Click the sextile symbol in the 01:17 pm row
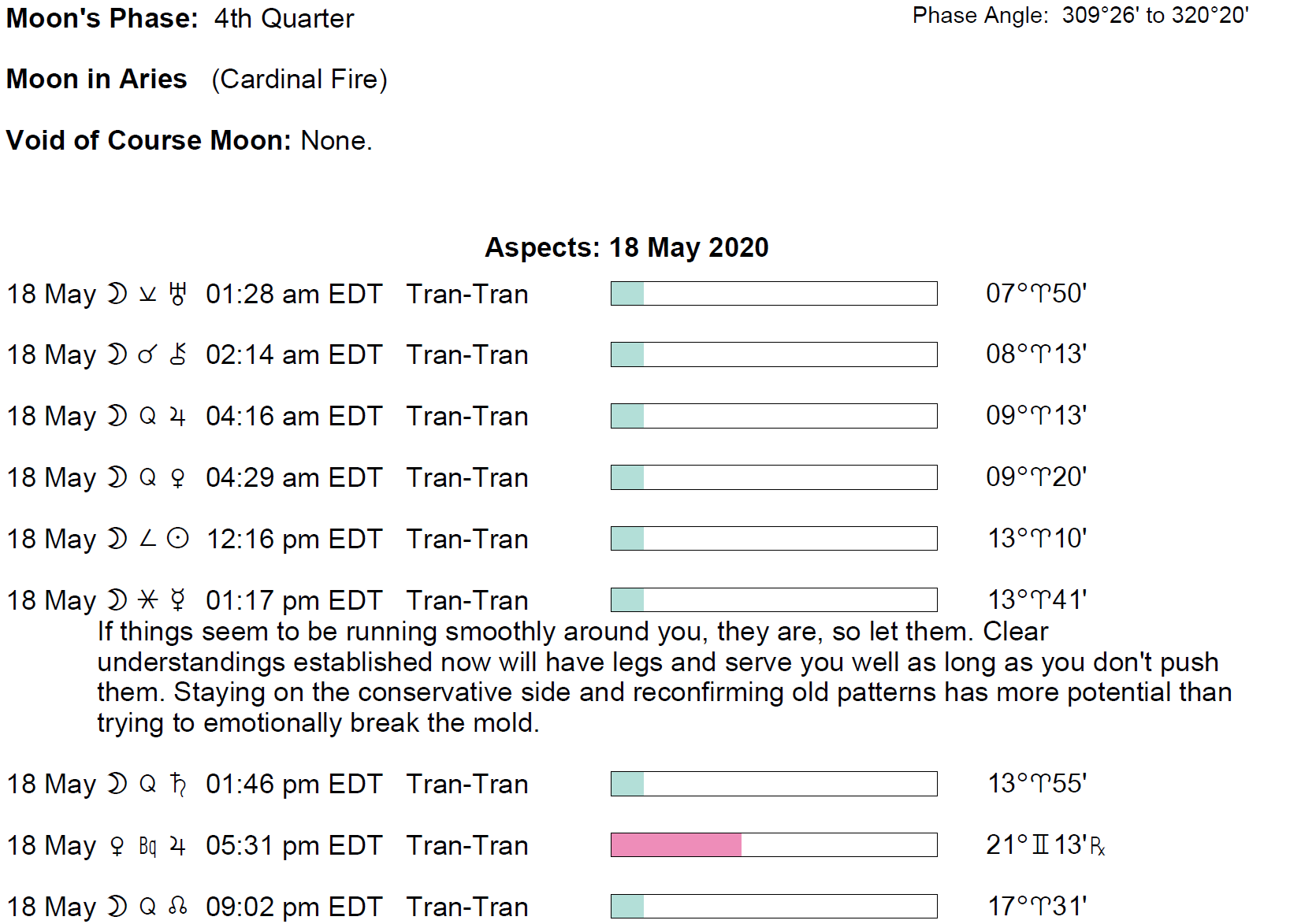 tap(147, 600)
